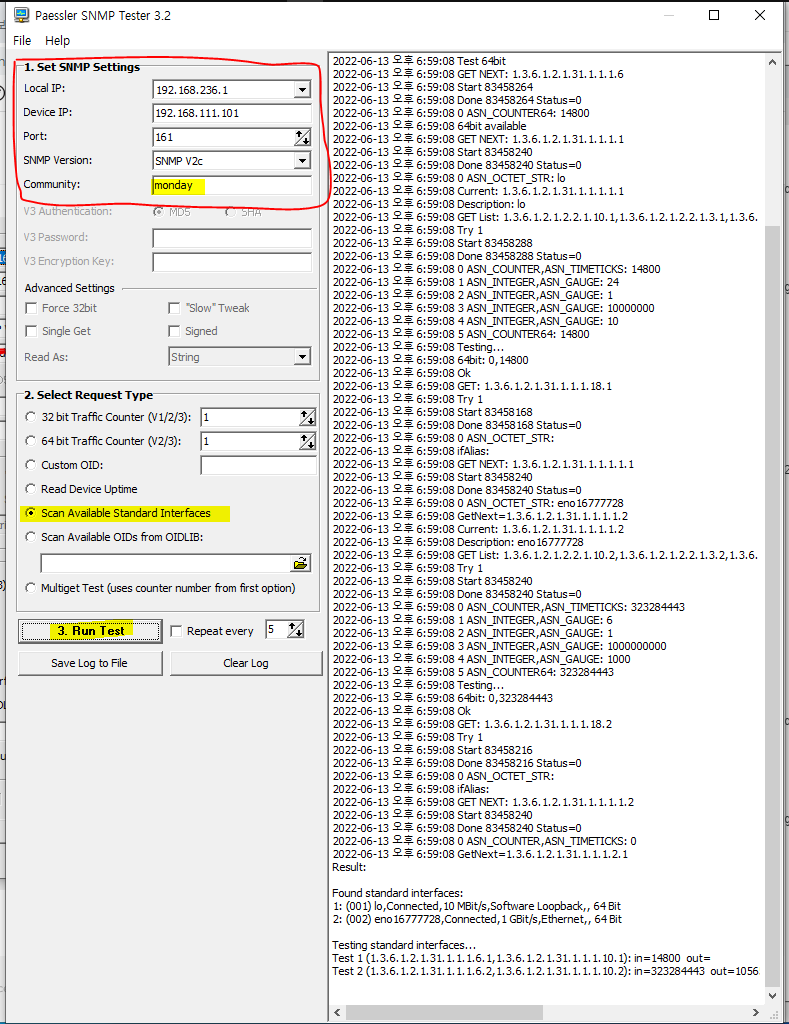The image size is (789, 1024).
Task: Enable "Slow" Tweak checkbox
Action: (174, 308)
